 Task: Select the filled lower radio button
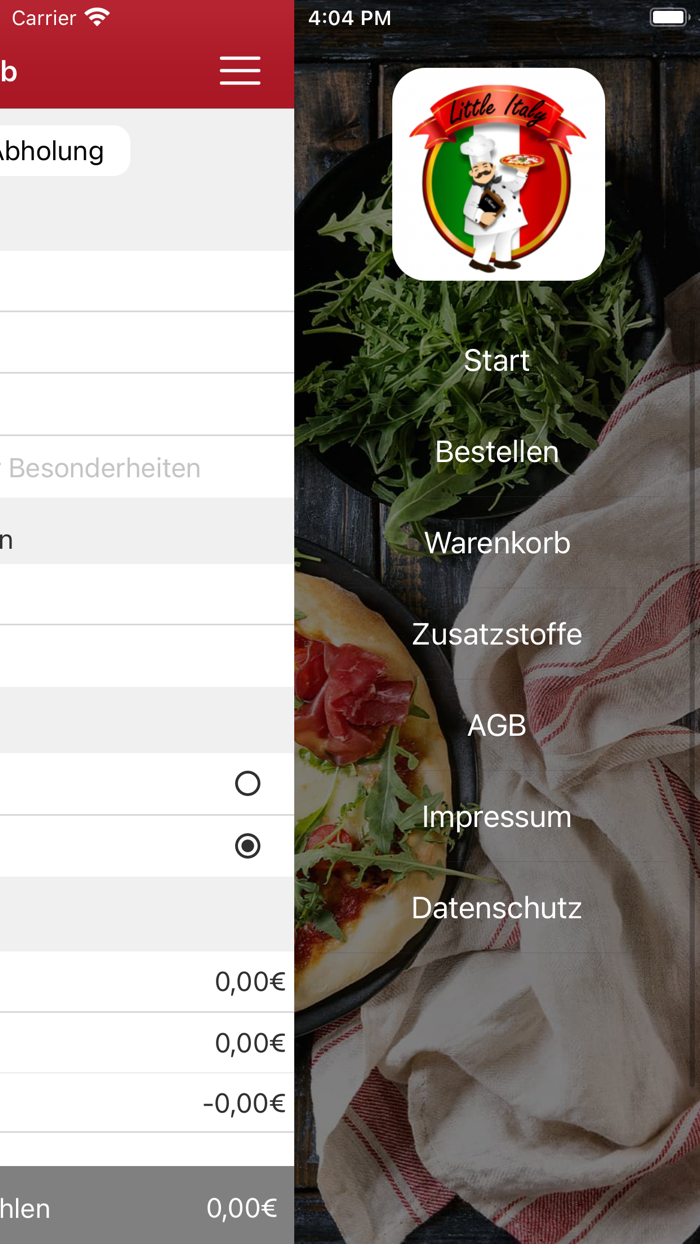point(247,846)
